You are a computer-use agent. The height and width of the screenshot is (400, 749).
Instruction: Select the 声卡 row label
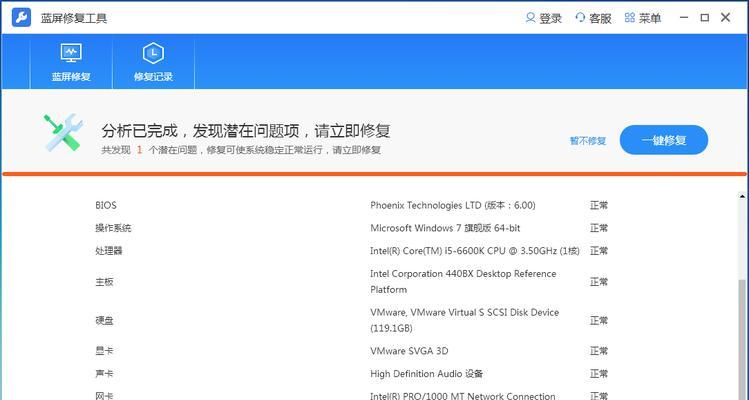click(x=104, y=374)
